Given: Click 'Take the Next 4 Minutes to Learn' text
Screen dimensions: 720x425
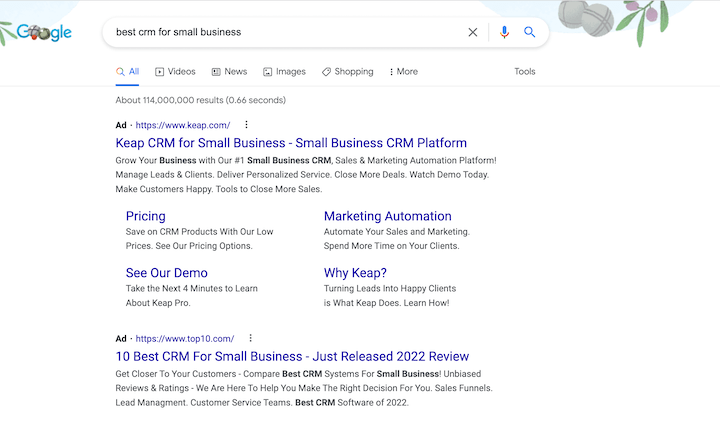Looking at the screenshot, I should [x=191, y=289].
